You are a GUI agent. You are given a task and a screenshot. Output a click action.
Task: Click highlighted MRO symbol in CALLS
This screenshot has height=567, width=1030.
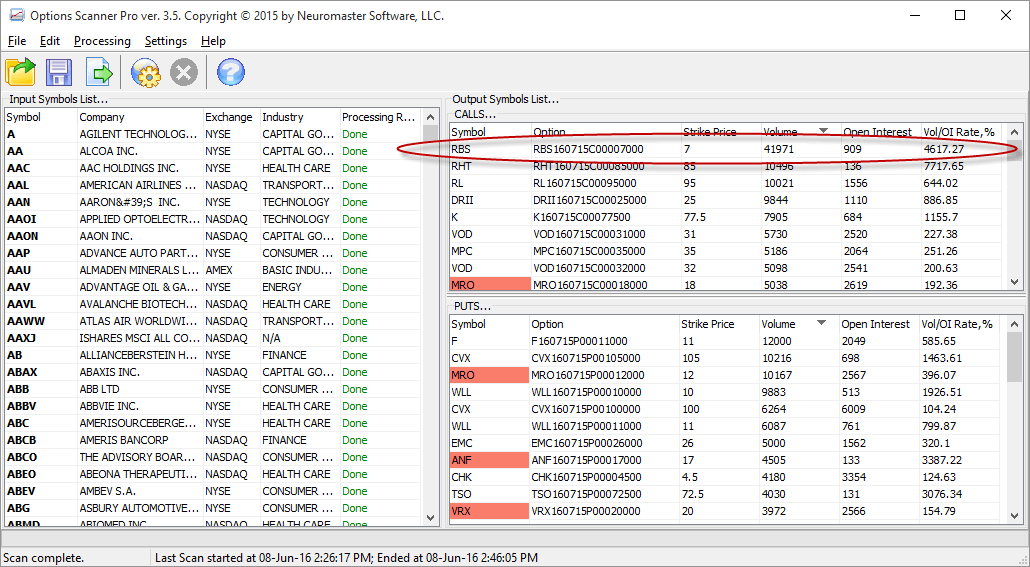(490, 284)
